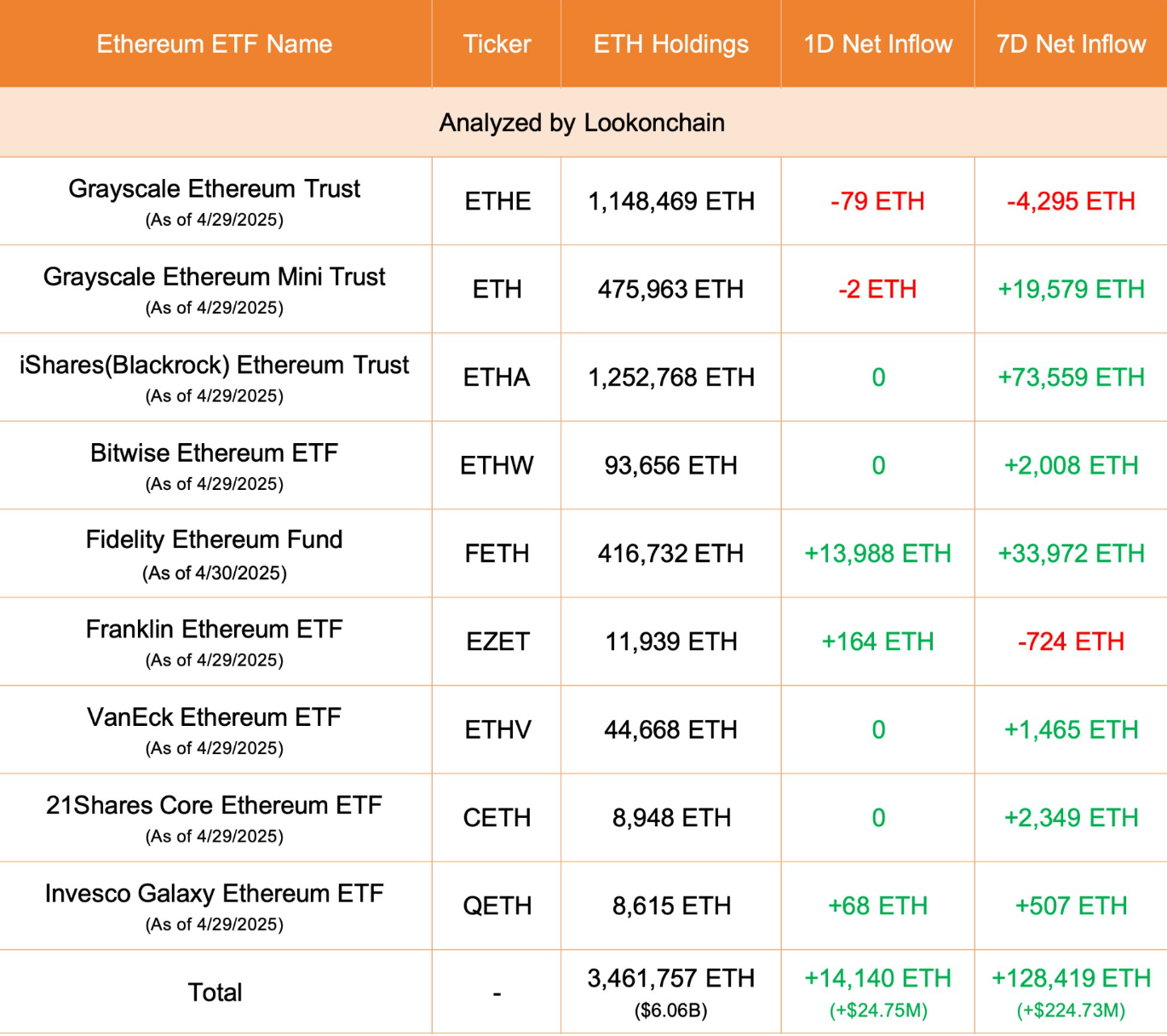Select the ETHW ticker cell
Screen dimensions: 1167x1036
click(x=497, y=465)
